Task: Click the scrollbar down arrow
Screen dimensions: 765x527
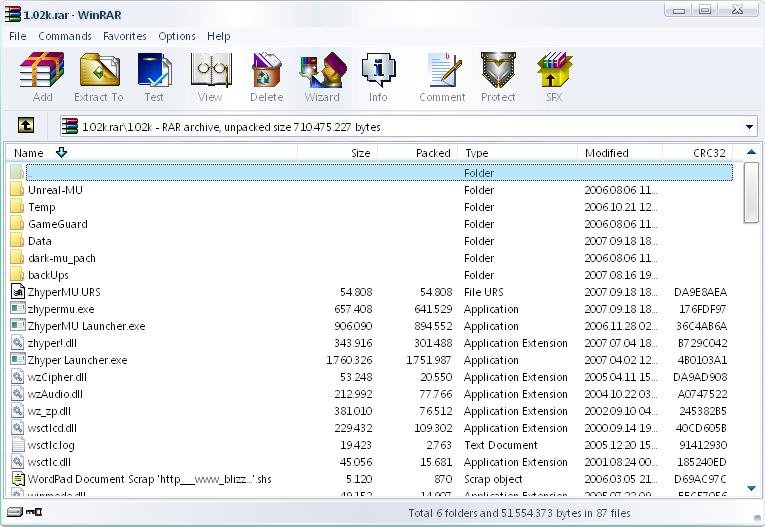Action: point(751,488)
